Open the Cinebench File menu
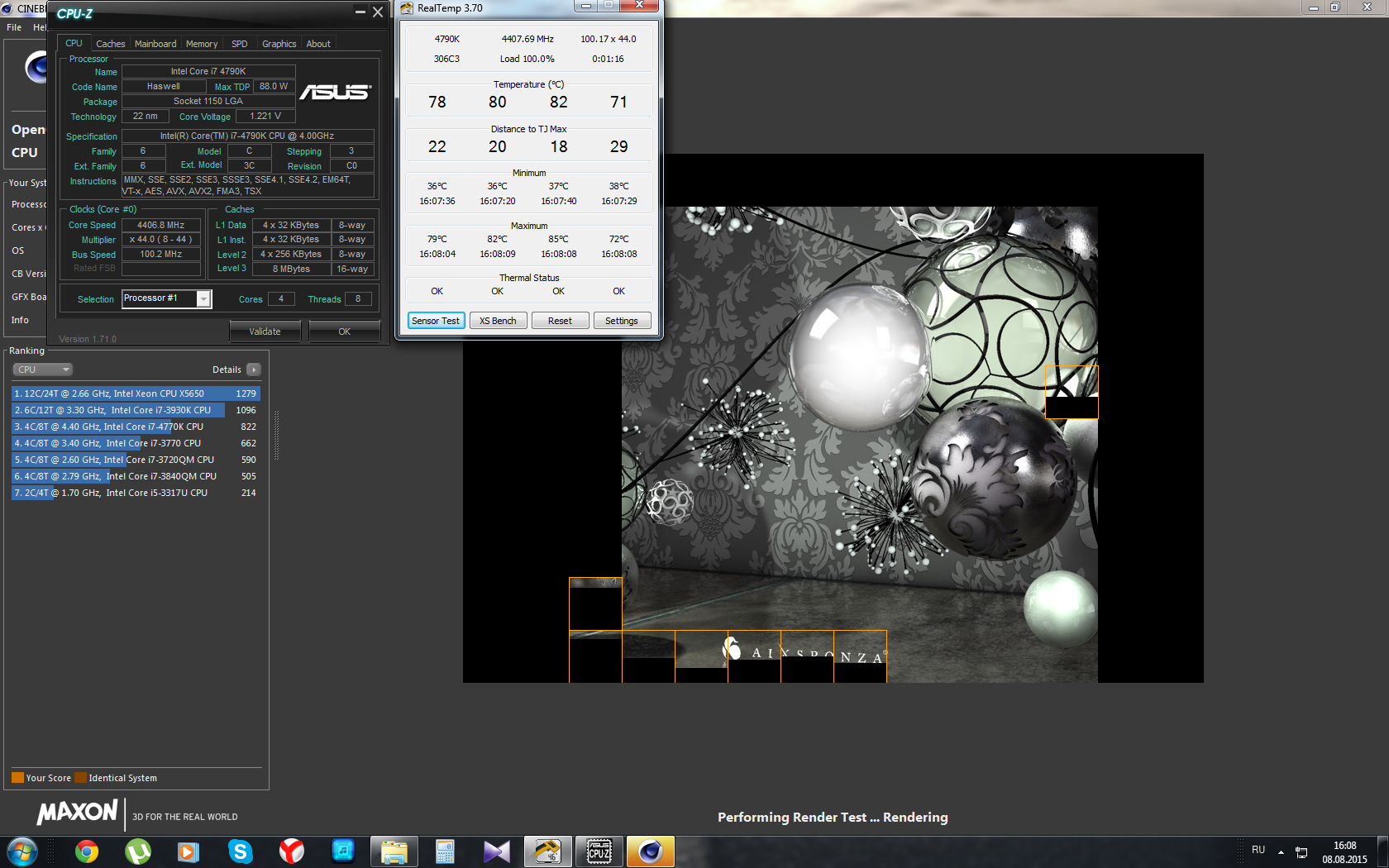Screen dimensions: 1389x868 tap(14, 27)
